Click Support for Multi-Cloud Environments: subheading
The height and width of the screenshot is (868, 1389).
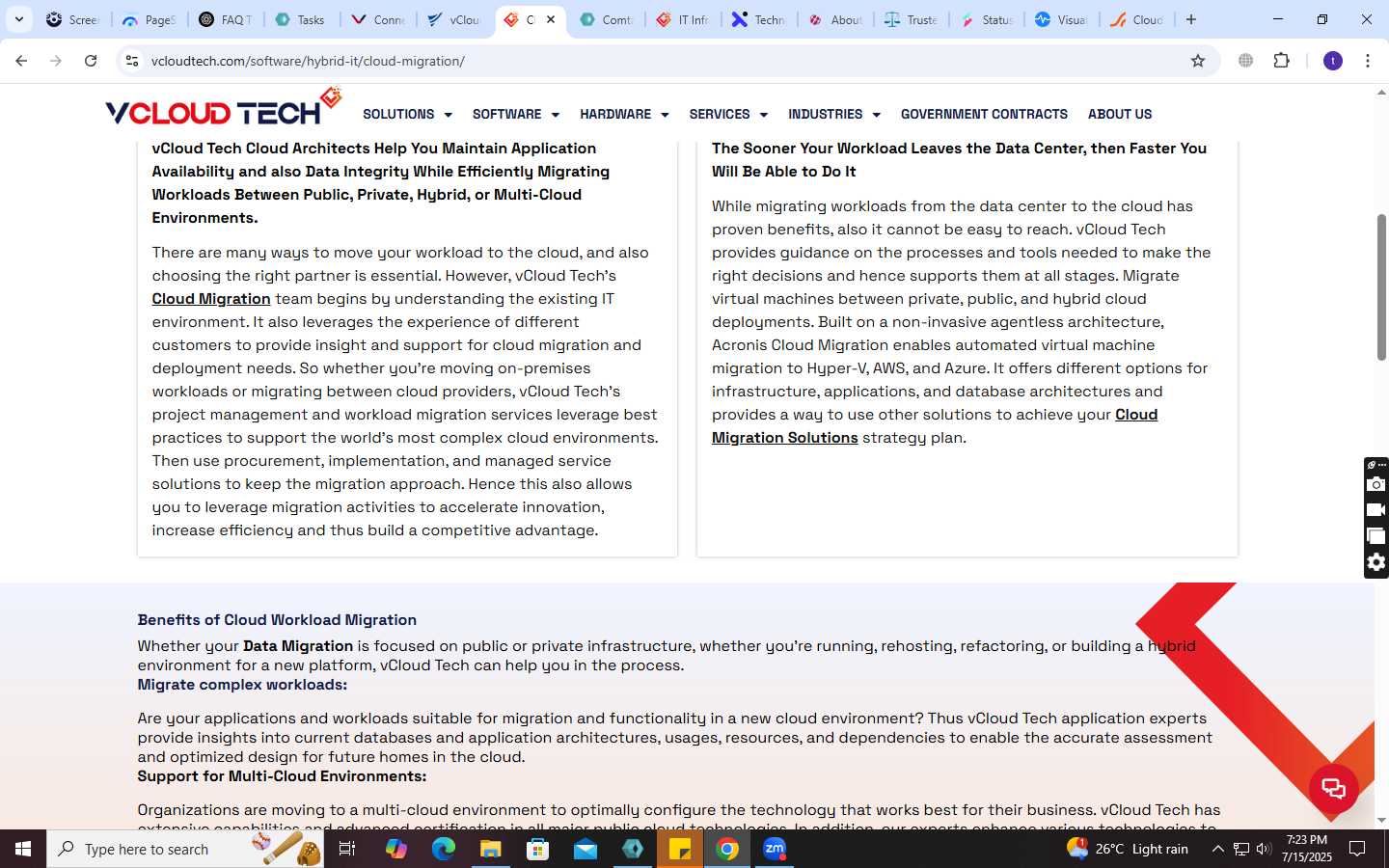[x=282, y=776]
